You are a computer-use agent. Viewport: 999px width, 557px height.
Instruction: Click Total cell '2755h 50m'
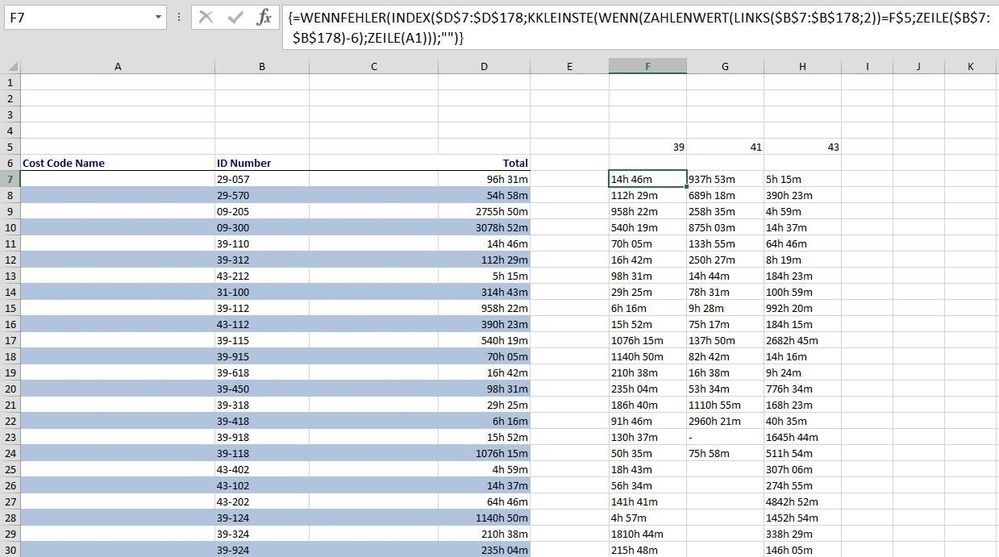[x=484, y=212]
